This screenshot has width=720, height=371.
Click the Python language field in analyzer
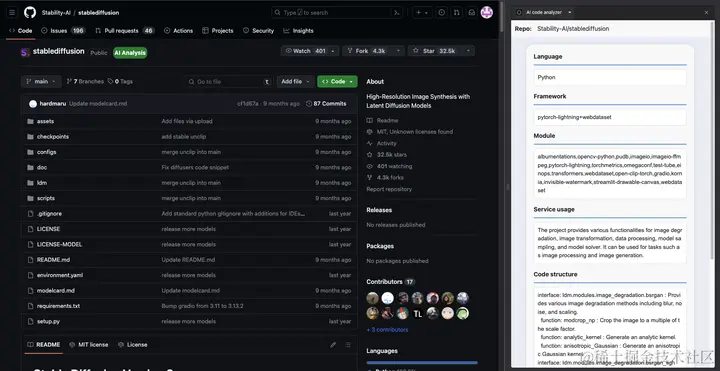click(x=610, y=77)
